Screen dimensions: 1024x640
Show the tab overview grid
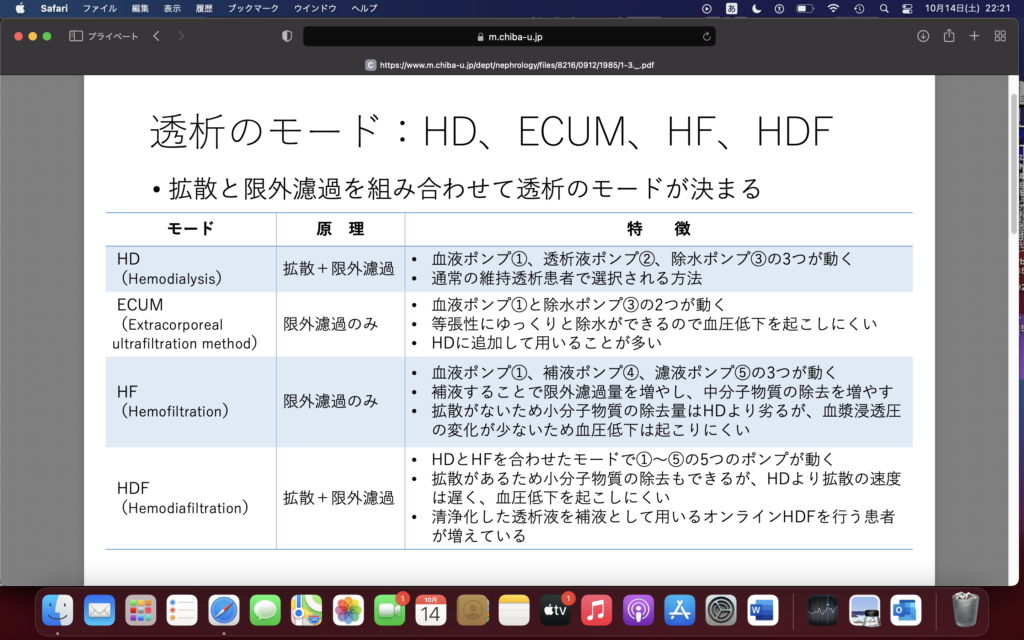pos(1000,36)
